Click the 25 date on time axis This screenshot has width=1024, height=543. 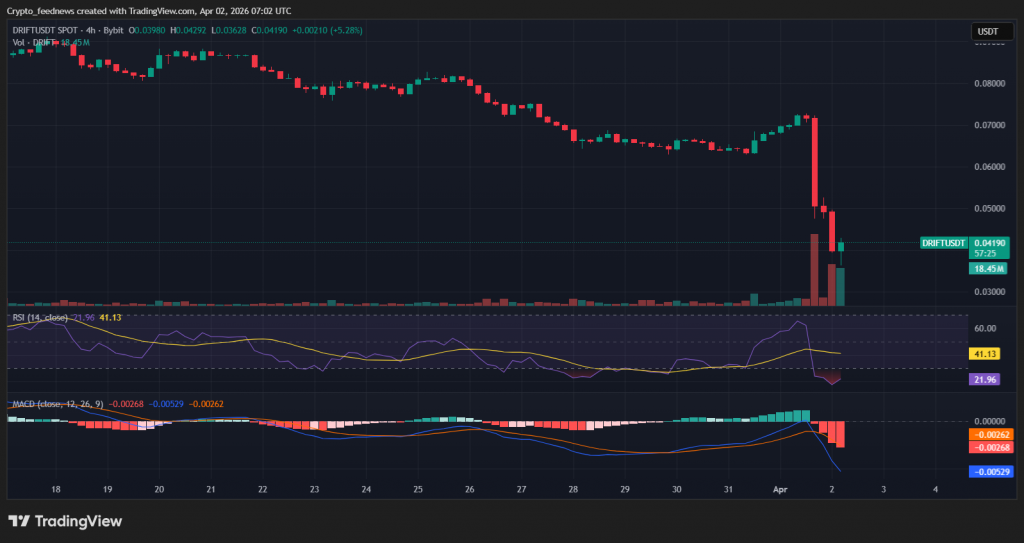pyautogui.click(x=418, y=490)
